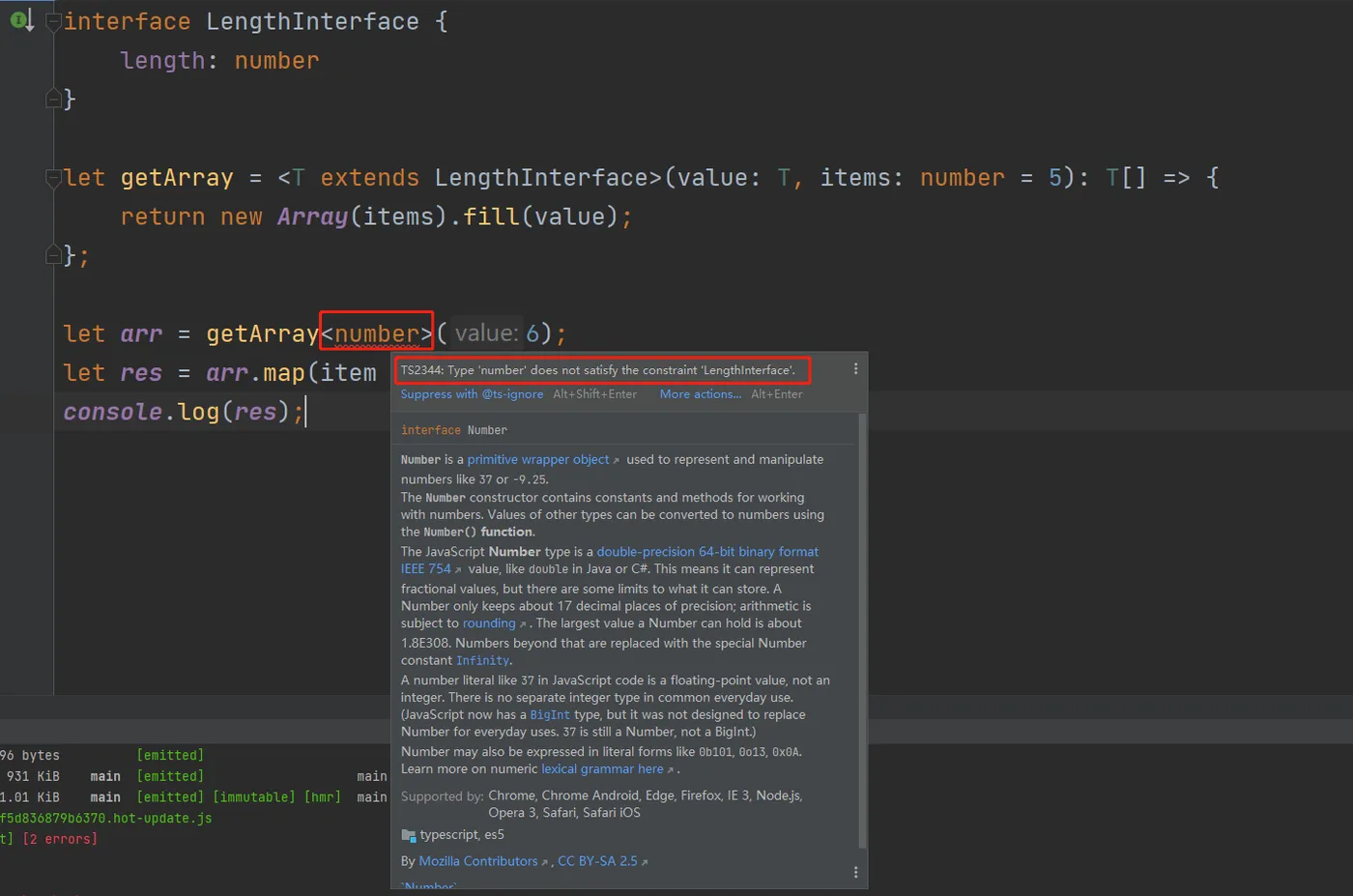Click the fold-end marker beside the closing };

(x=54, y=255)
